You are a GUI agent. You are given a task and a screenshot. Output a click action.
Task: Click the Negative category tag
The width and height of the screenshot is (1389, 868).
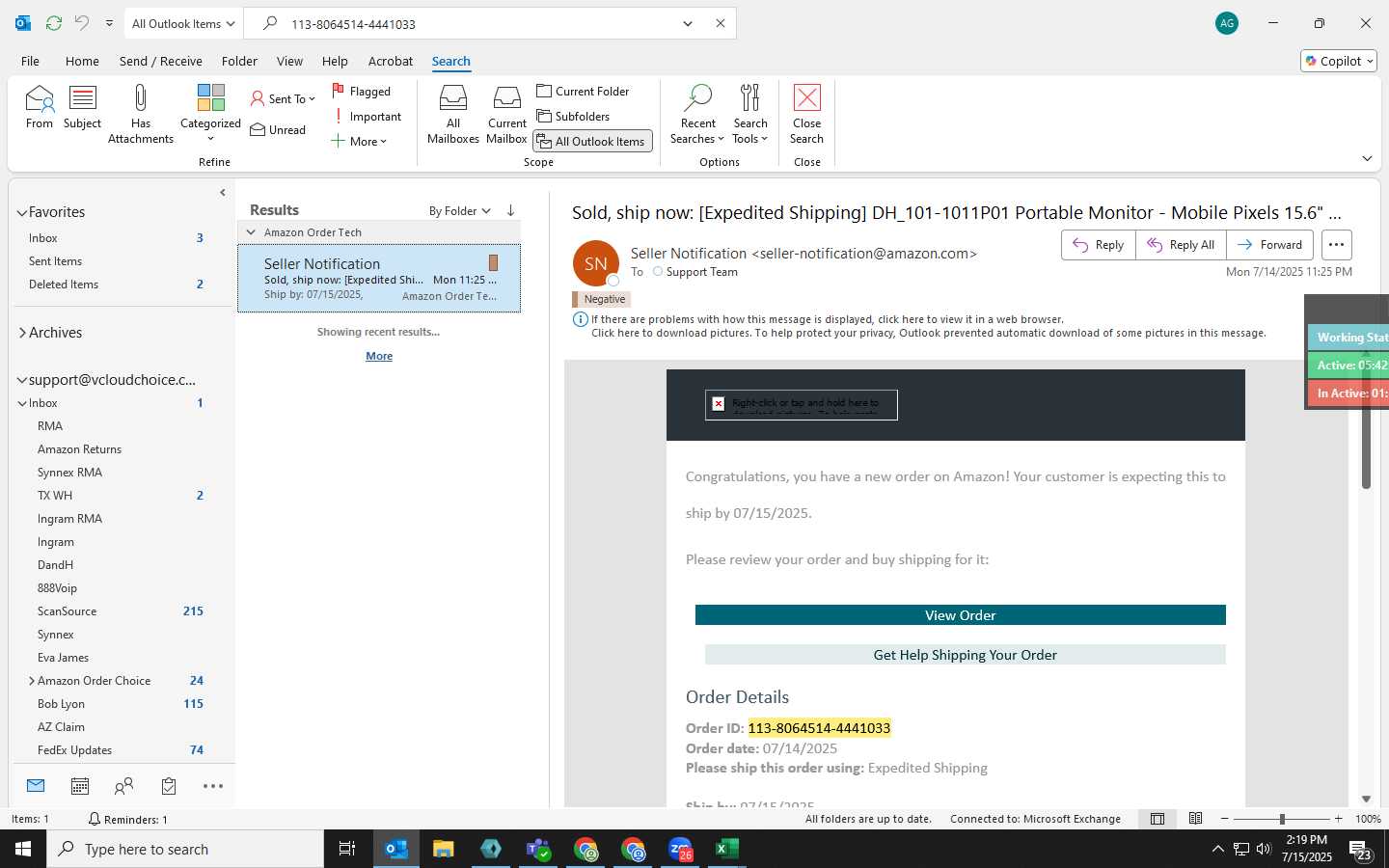pos(601,299)
